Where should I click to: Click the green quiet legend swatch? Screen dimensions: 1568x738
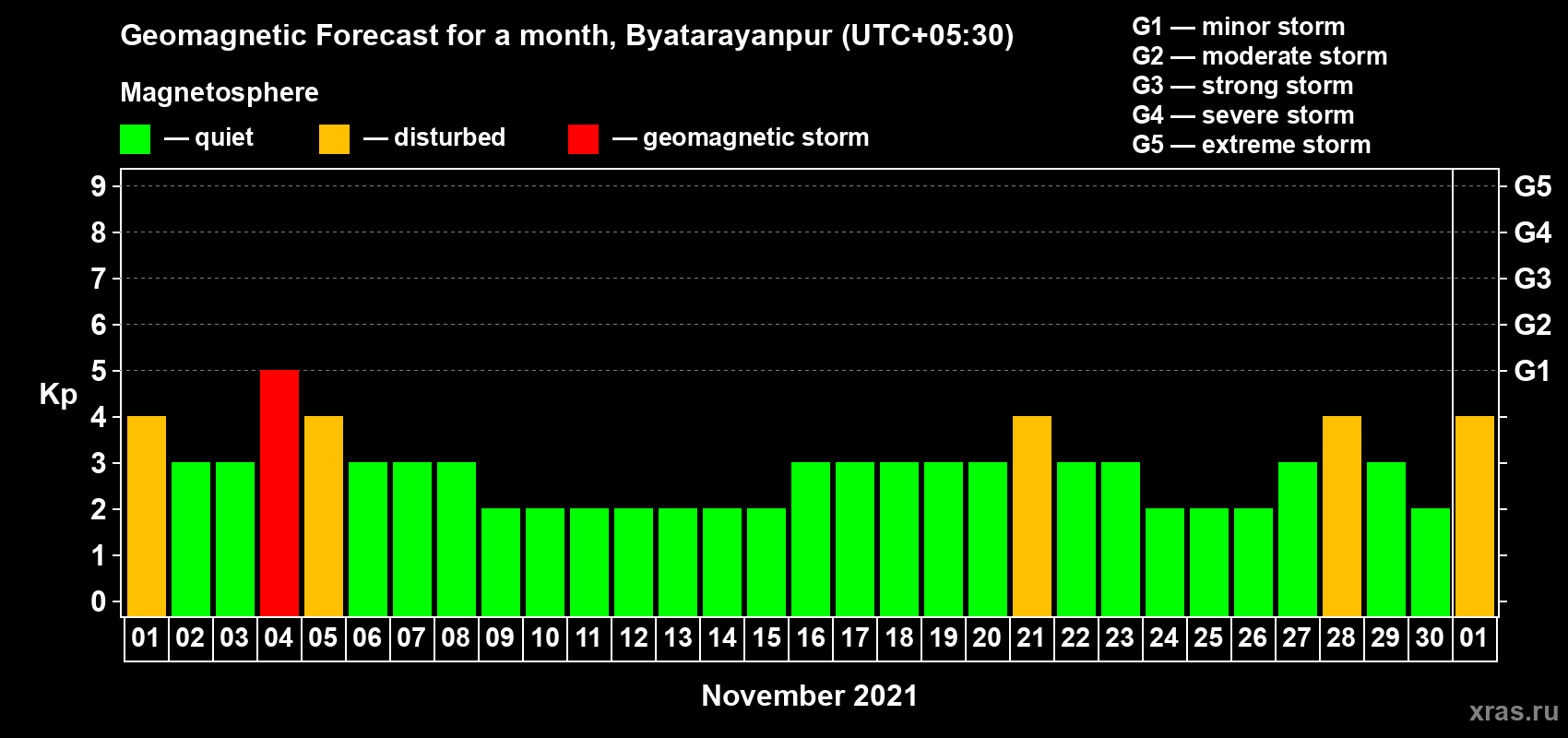[x=136, y=139]
